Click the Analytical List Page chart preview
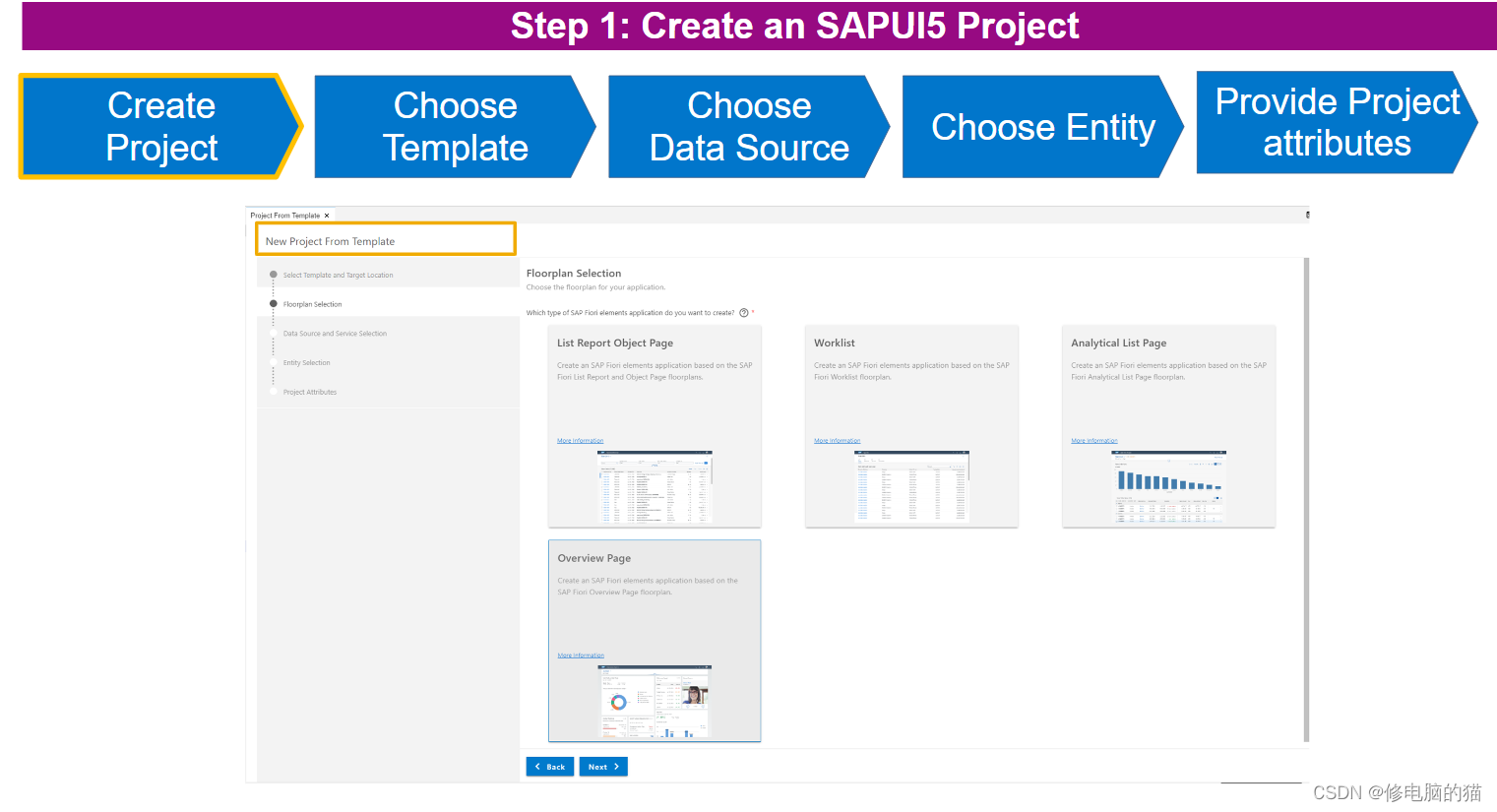The height and width of the screenshot is (812, 1497). point(1169,487)
